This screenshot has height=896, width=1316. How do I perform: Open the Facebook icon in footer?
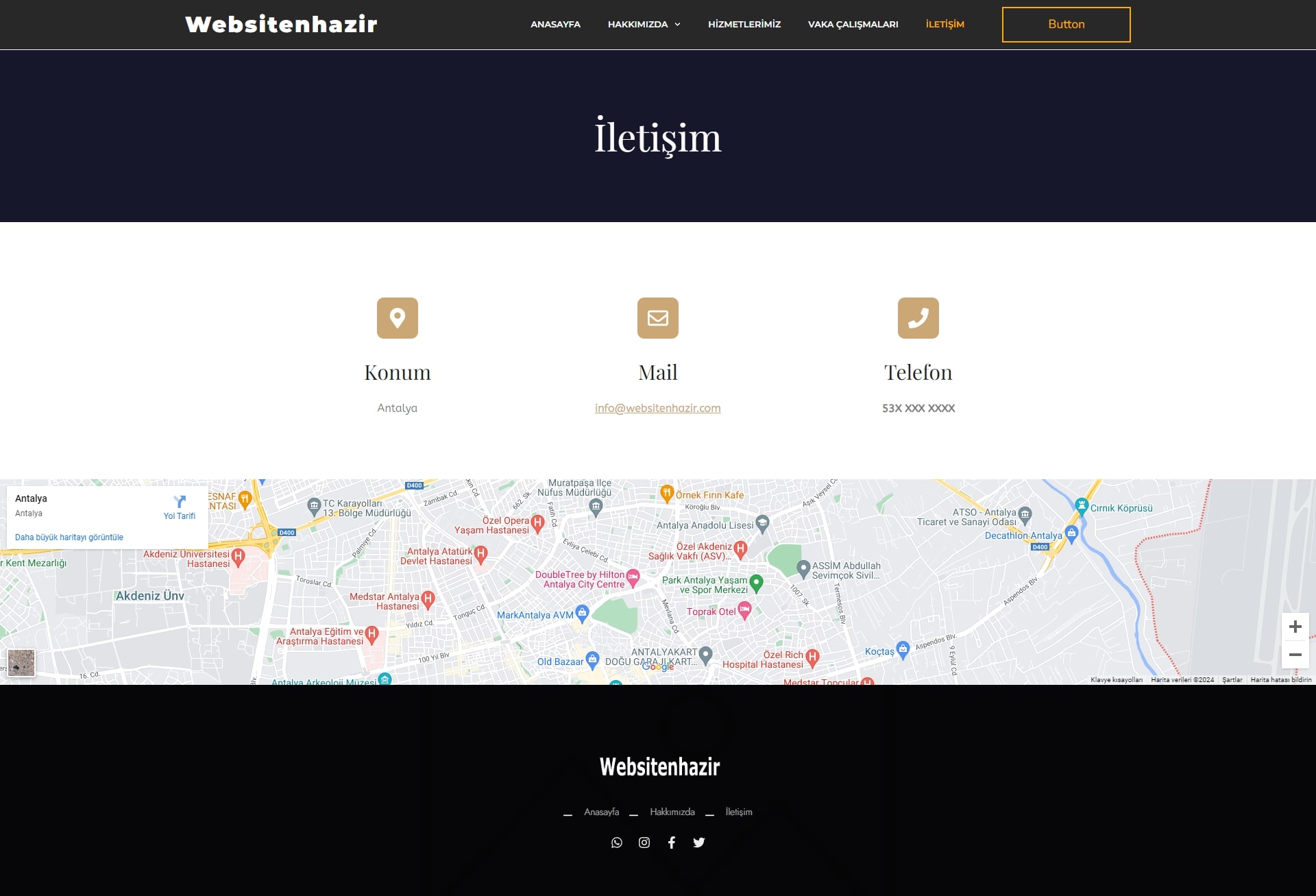pyautogui.click(x=672, y=843)
